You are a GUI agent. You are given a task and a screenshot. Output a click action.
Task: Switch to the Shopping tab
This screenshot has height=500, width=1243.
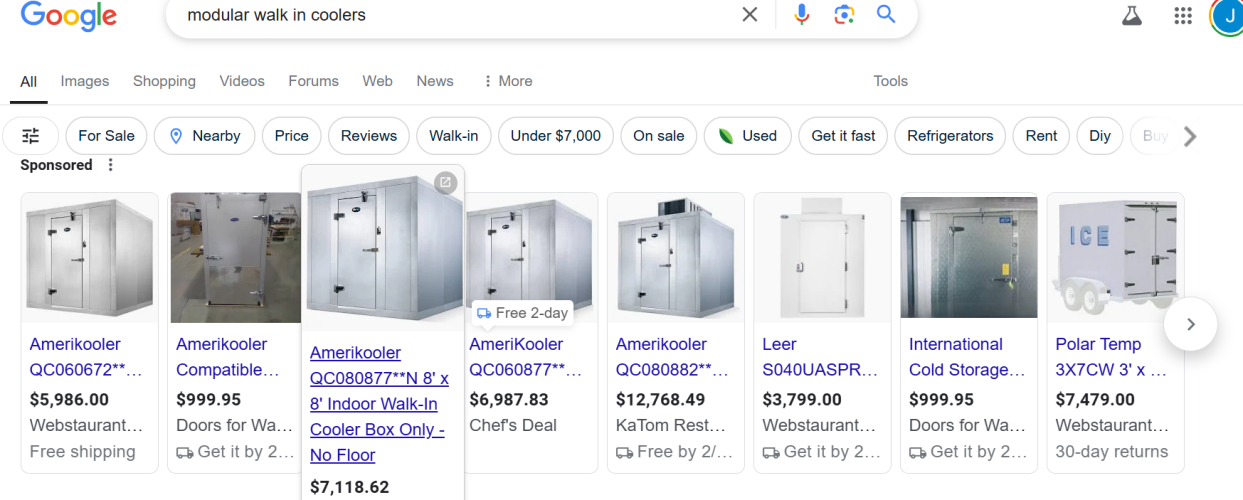pos(164,81)
